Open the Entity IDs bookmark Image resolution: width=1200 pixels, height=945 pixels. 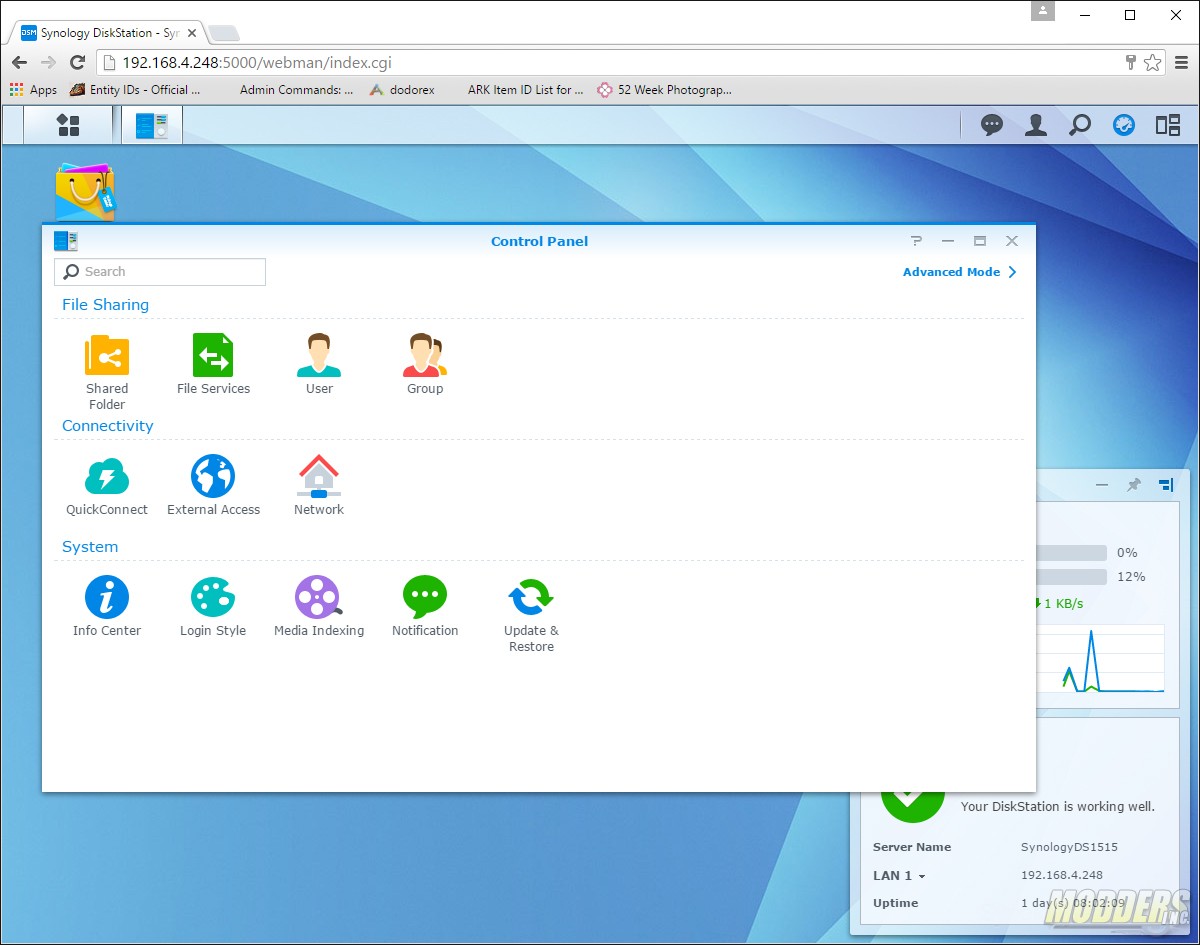click(x=135, y=90)
